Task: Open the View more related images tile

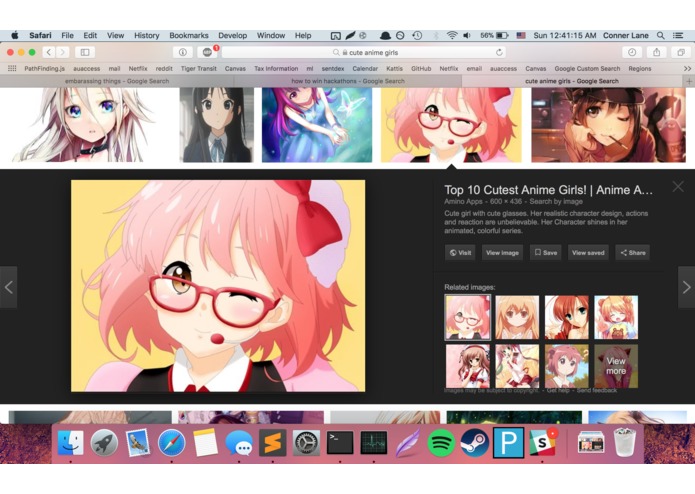Action: point(616,366)
